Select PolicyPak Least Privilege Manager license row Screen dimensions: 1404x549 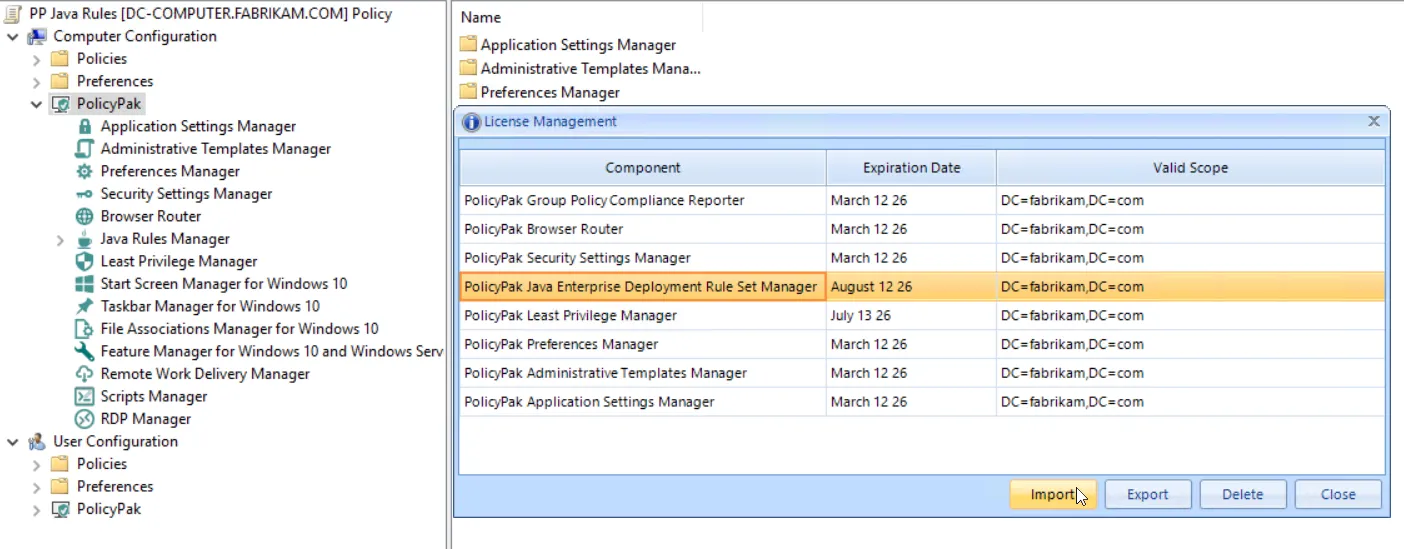[922, 316]
